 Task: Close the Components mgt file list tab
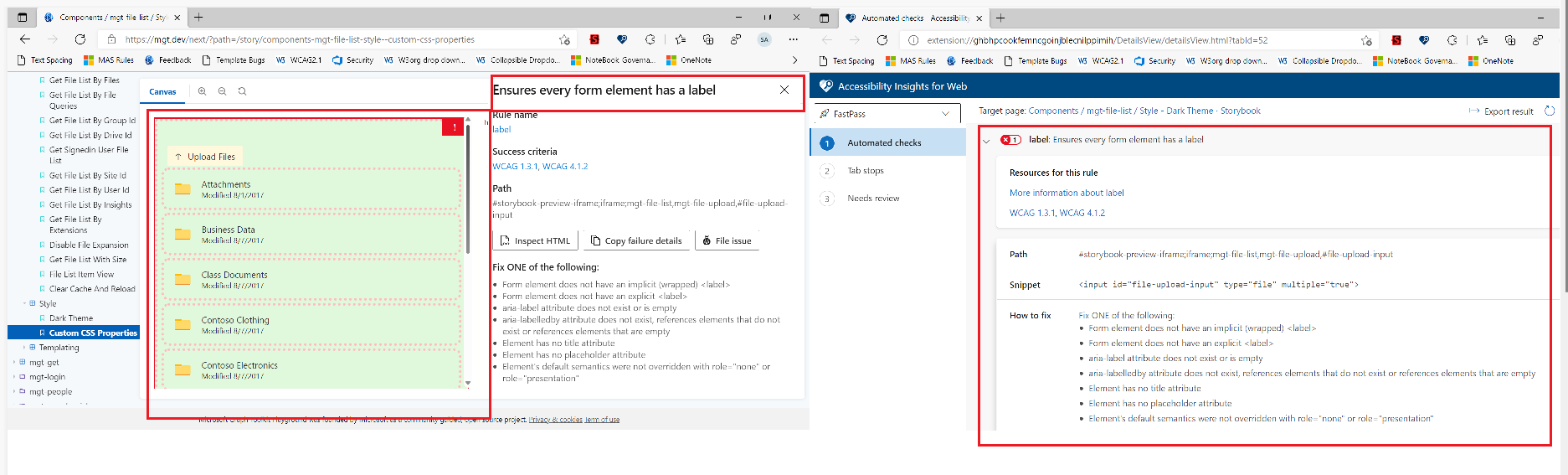[x=177, y=17]
